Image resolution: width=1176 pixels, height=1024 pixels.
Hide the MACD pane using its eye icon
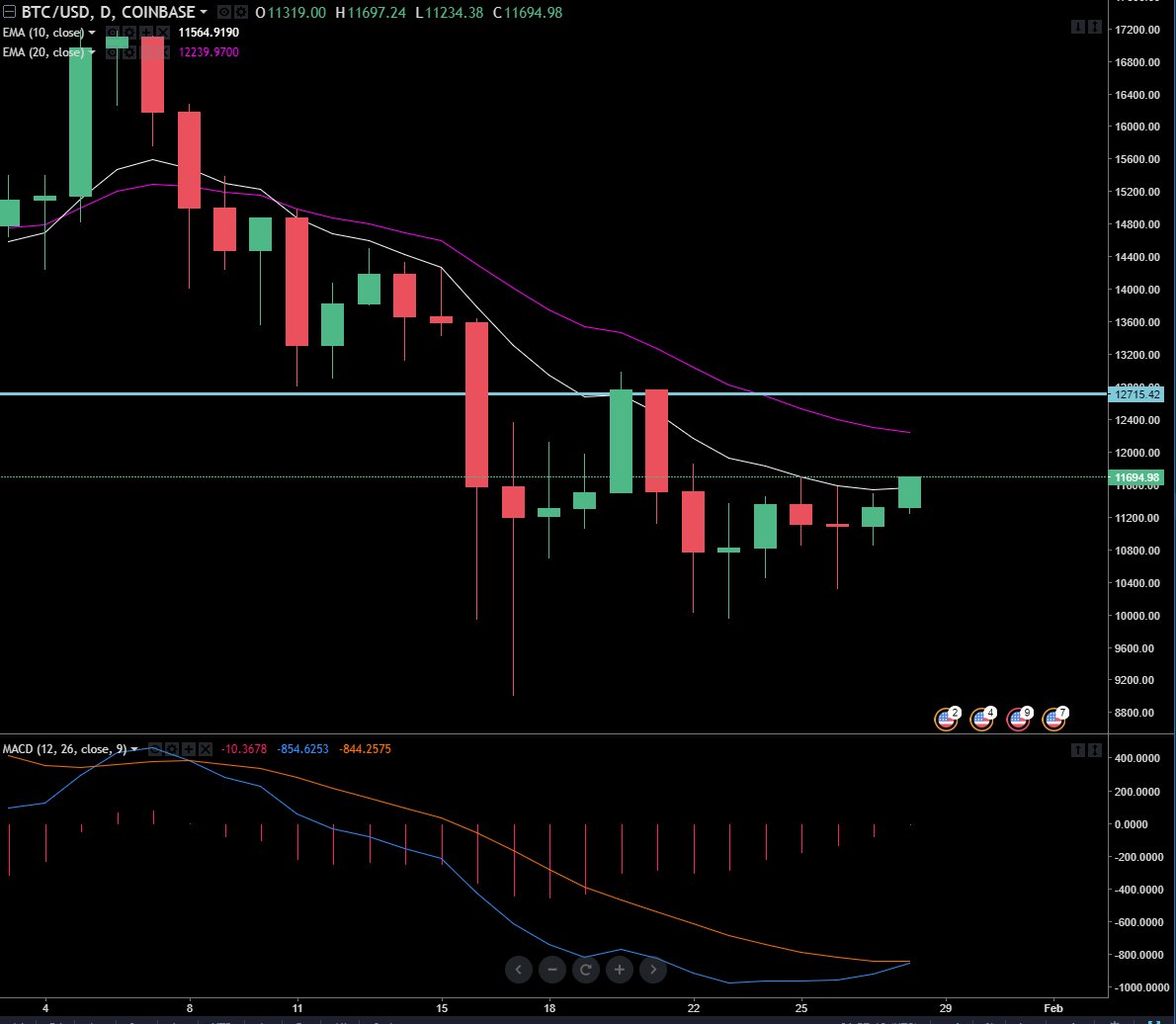[153, 749]
